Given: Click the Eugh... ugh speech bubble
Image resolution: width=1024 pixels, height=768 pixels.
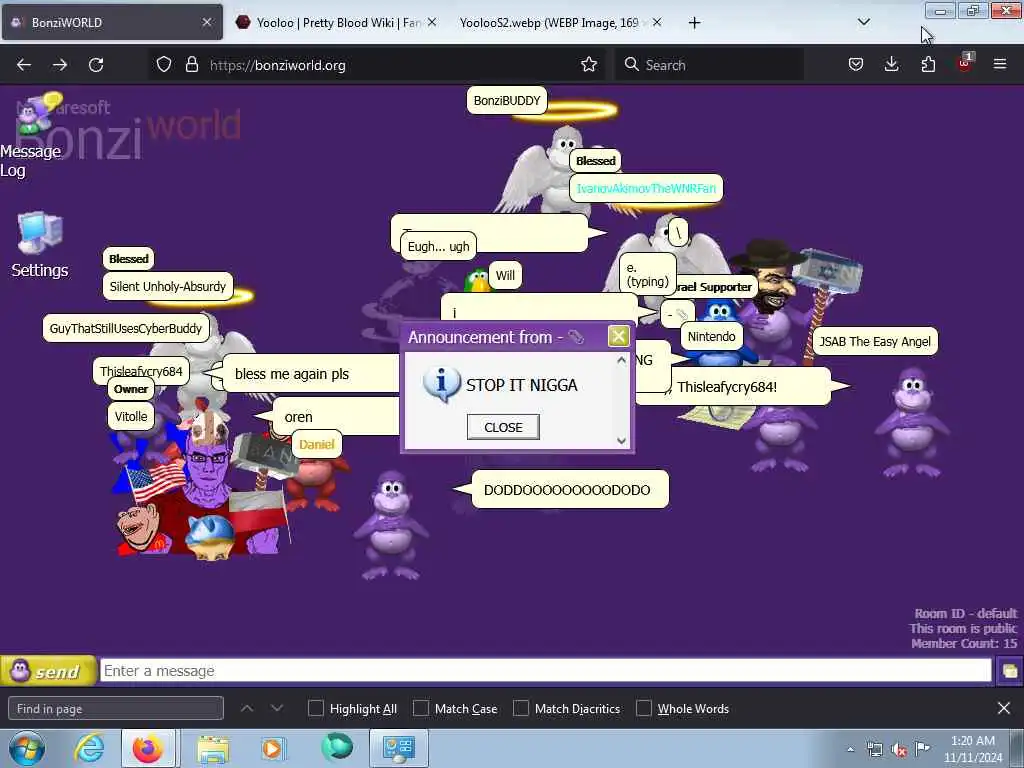Looking at the screenshot, I should pyautogui.click(x=438, y=246).
